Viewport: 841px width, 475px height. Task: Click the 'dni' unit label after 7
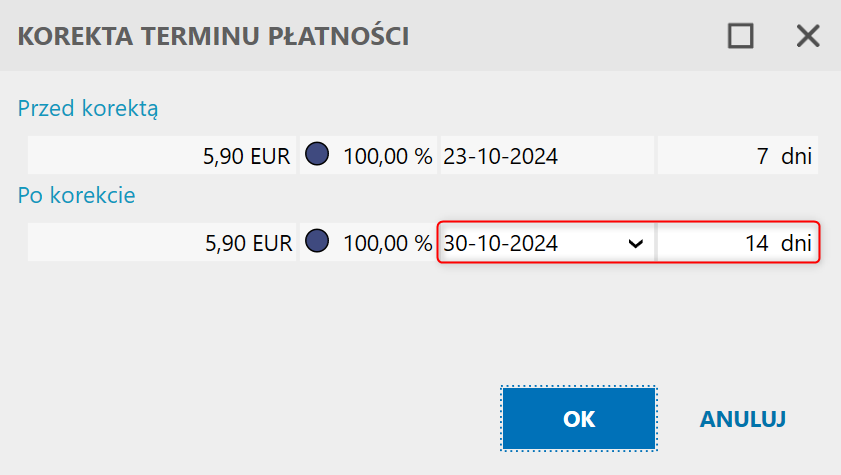click(796, 156)
